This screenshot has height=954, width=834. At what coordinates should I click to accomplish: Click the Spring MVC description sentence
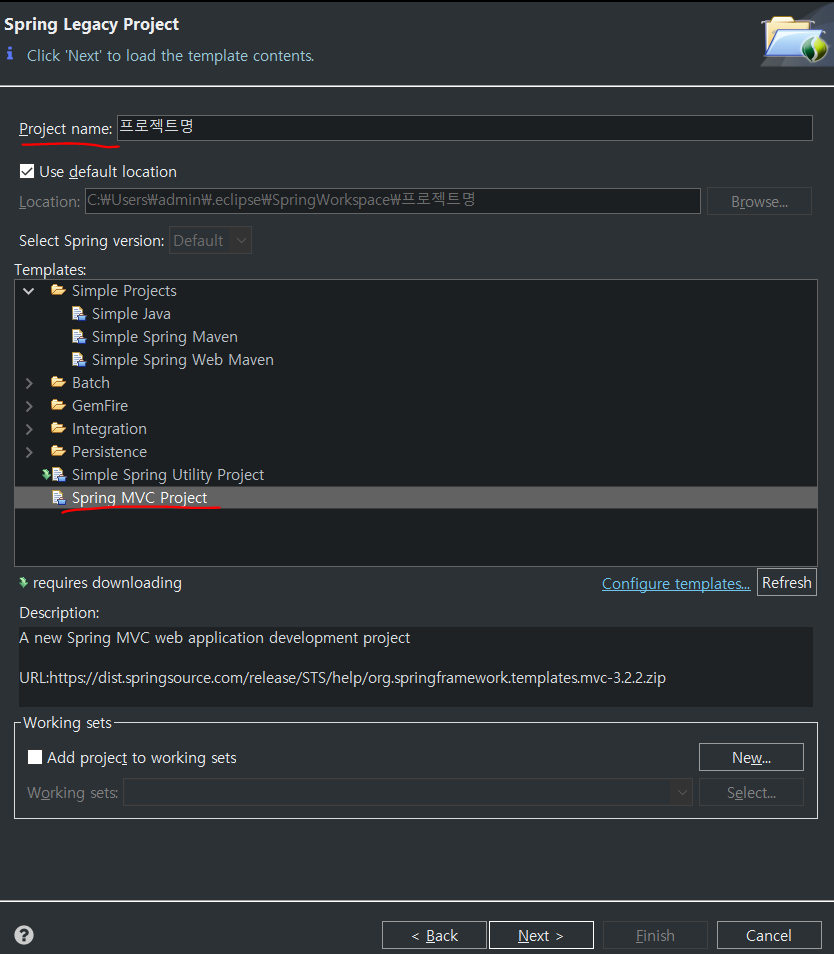[215, 638]
